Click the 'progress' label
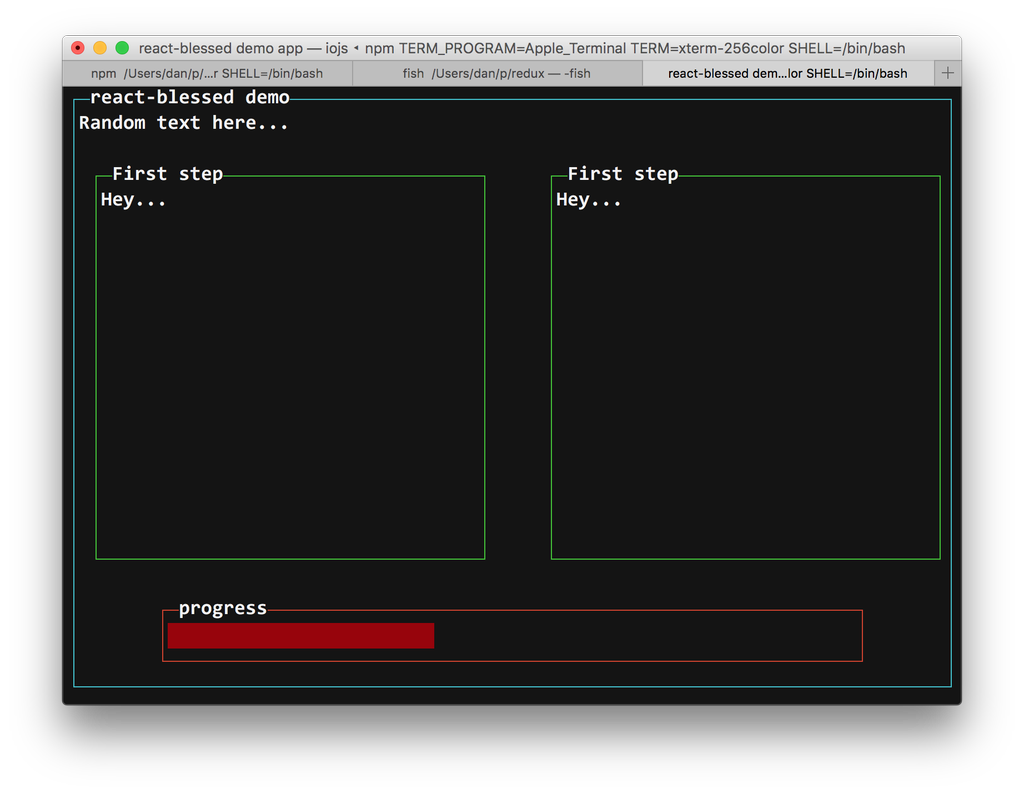This screenshot has height=794, width=1024. (222, 608)
